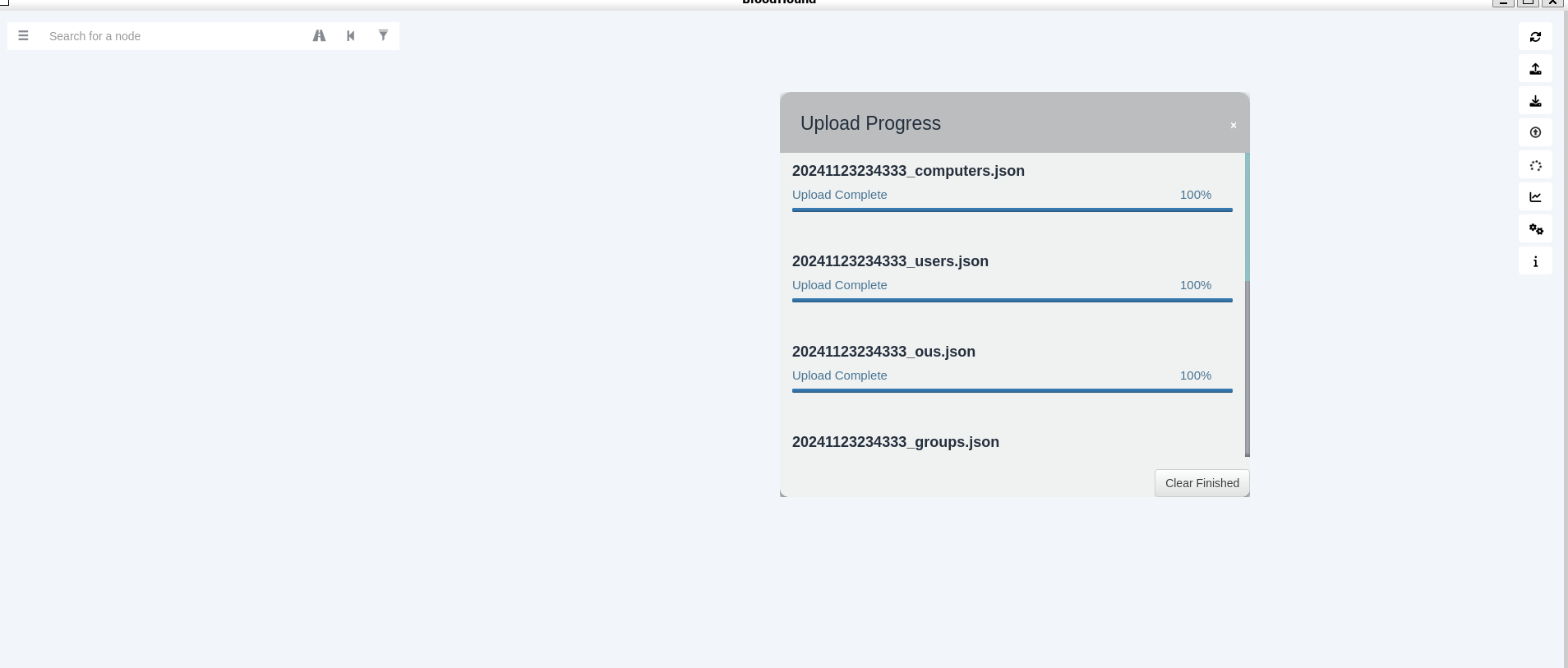
Task: Refresh the graph using the refresh icon
Action: tap(1535, 37)
